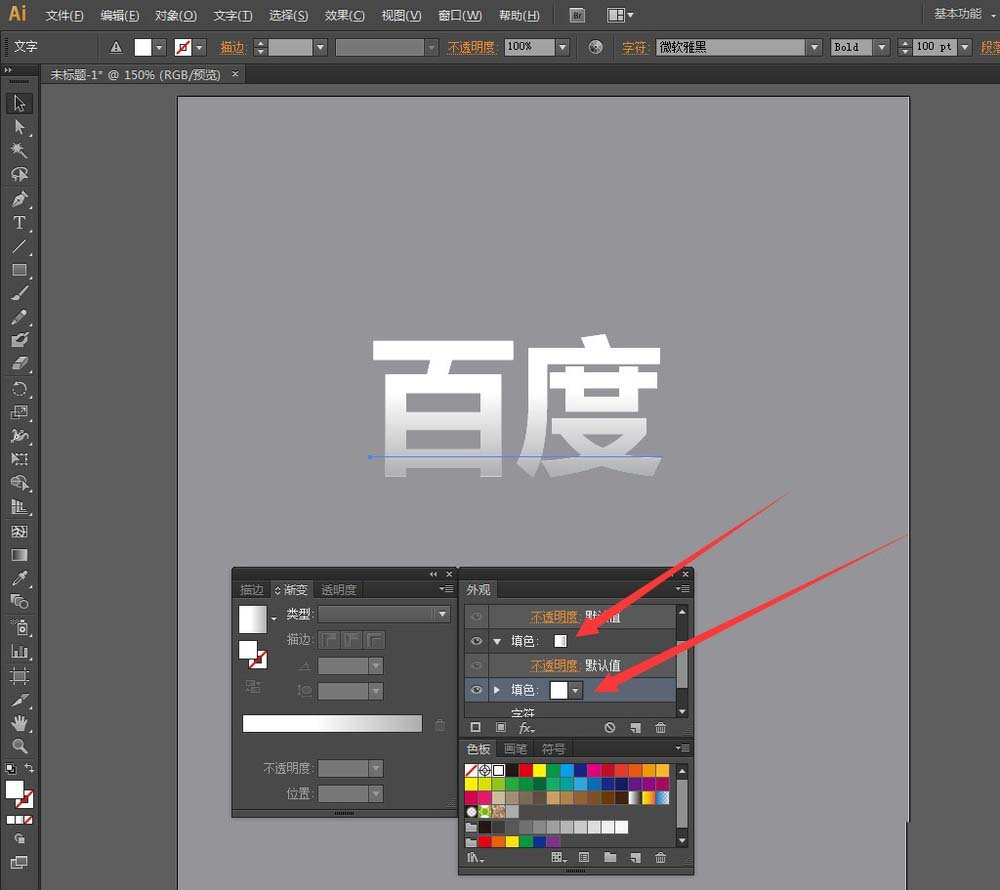Select the Rectangle tool
The width and height of the screenshot is (1000, 890).
point(19,270)
